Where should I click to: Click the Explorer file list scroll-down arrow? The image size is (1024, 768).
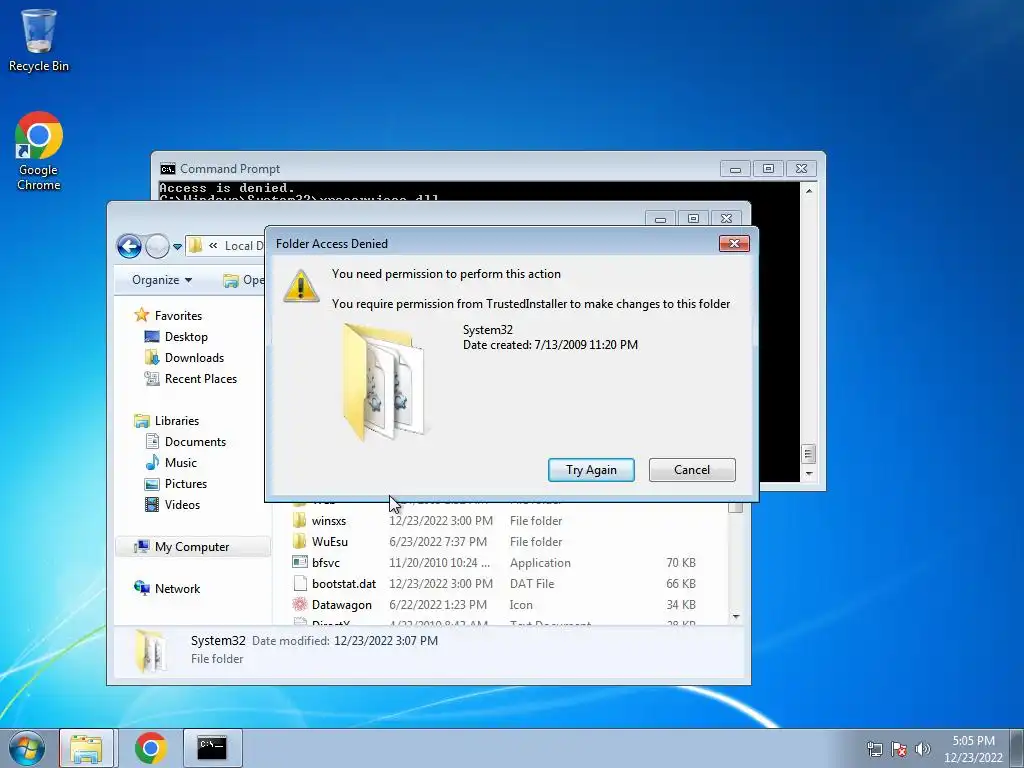pos(736,617)
